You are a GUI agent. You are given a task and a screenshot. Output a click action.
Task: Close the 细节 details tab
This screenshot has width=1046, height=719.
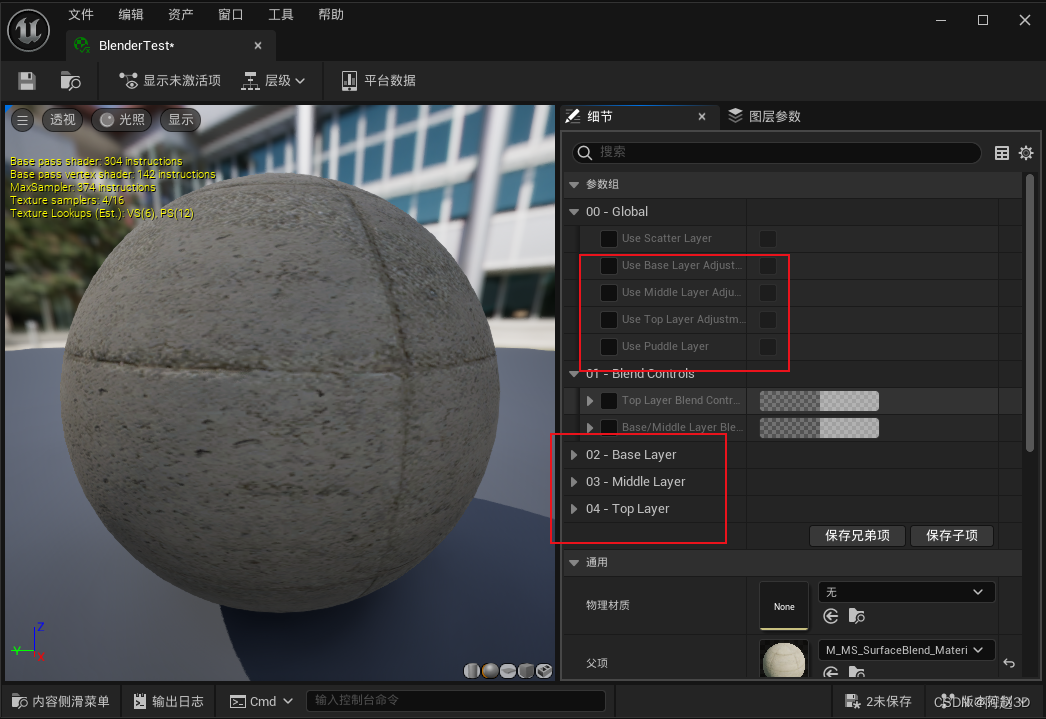pos(702,117)
